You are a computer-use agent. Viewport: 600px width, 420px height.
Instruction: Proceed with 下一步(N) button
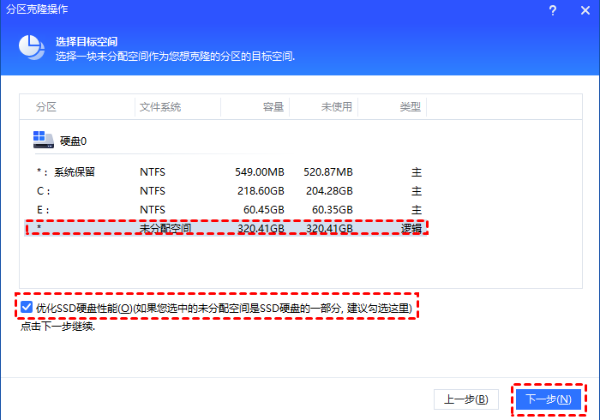(x=549, y=399)
